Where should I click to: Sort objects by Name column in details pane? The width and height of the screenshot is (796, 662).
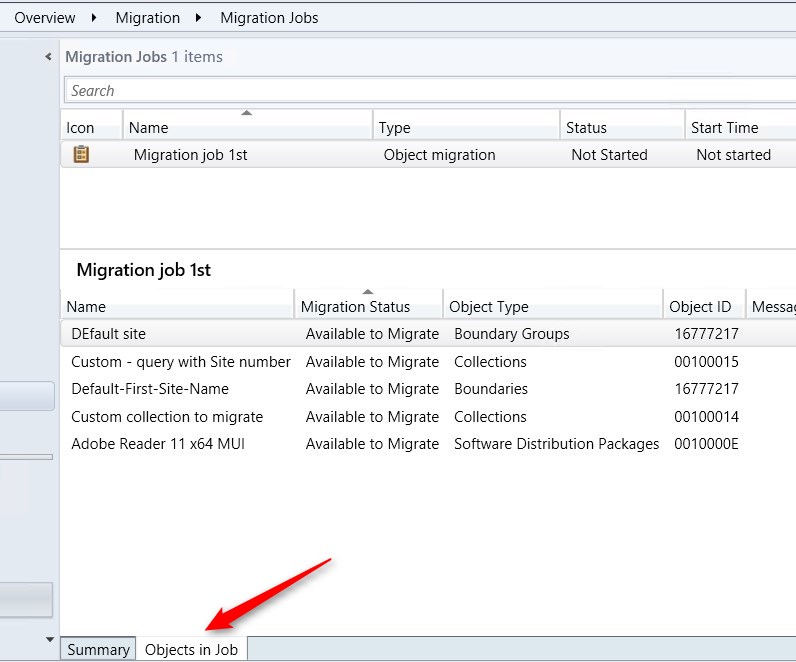tap(177, 306)
